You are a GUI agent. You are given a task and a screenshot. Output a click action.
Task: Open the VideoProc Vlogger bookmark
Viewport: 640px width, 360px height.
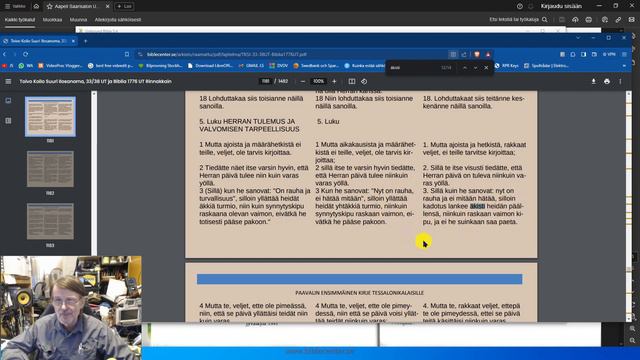[x=60, y=65]
